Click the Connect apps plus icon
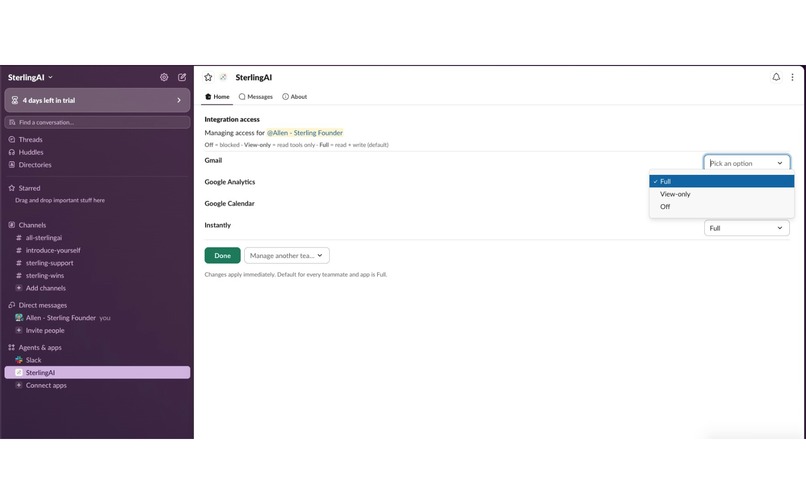 pyautogui.click(x=19, y=385)
